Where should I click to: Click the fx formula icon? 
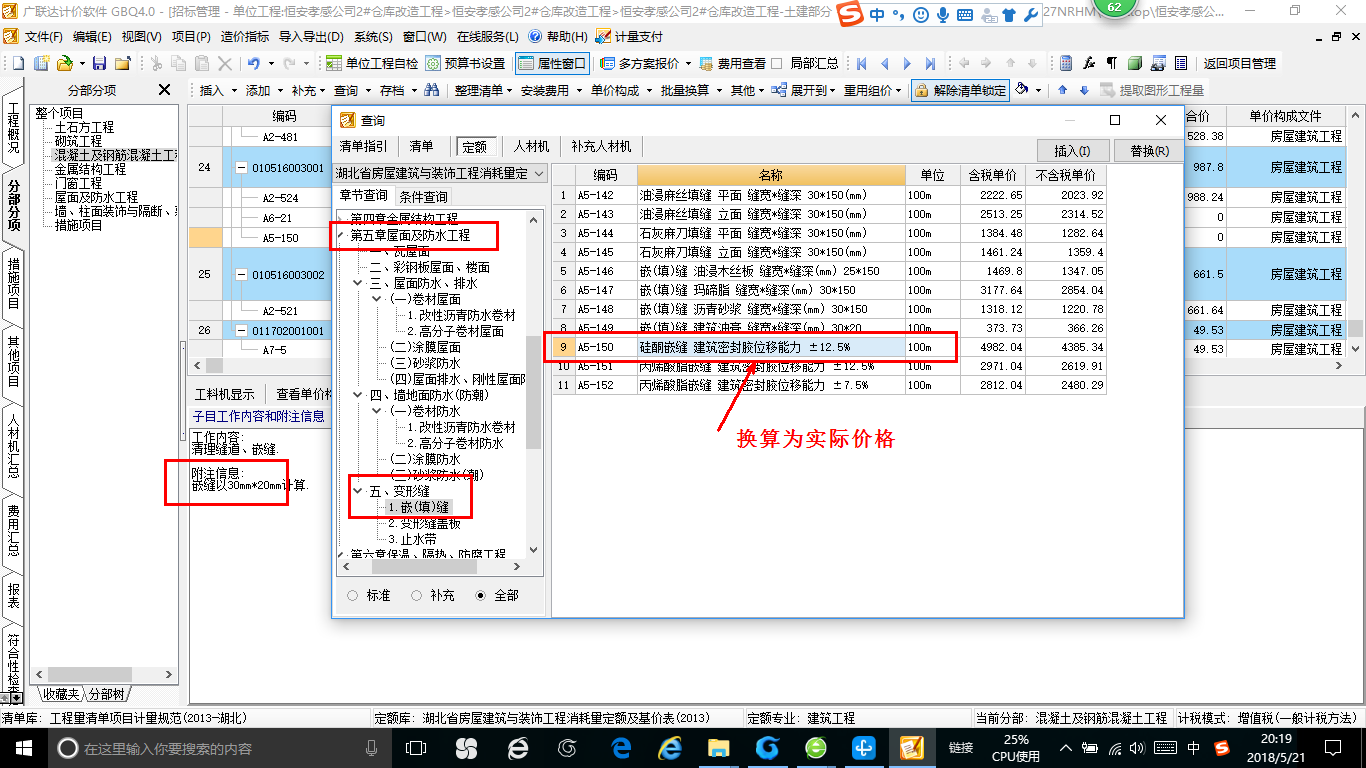click(1089, 63)
